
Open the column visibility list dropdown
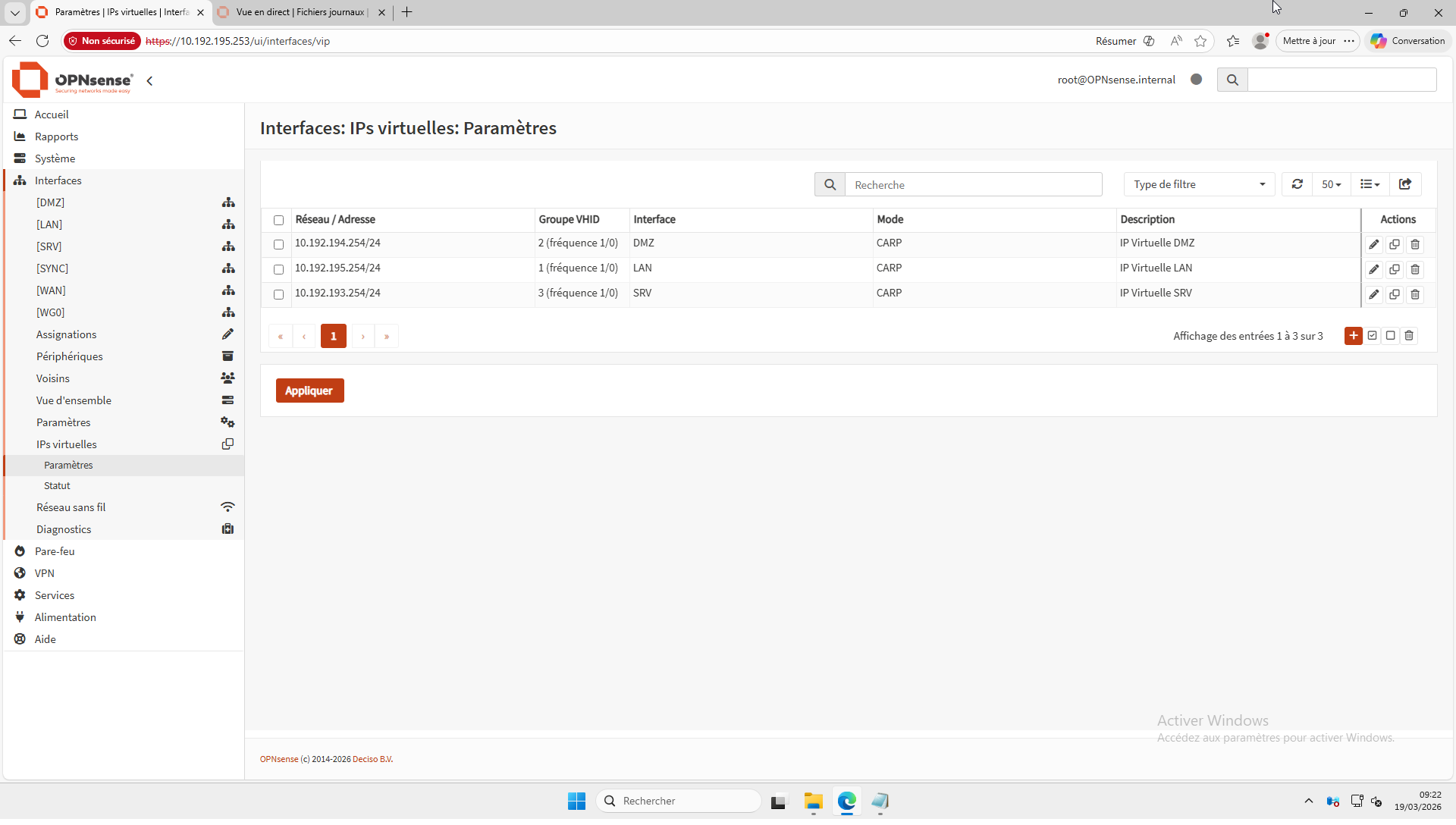click(x=1370, y=184)
